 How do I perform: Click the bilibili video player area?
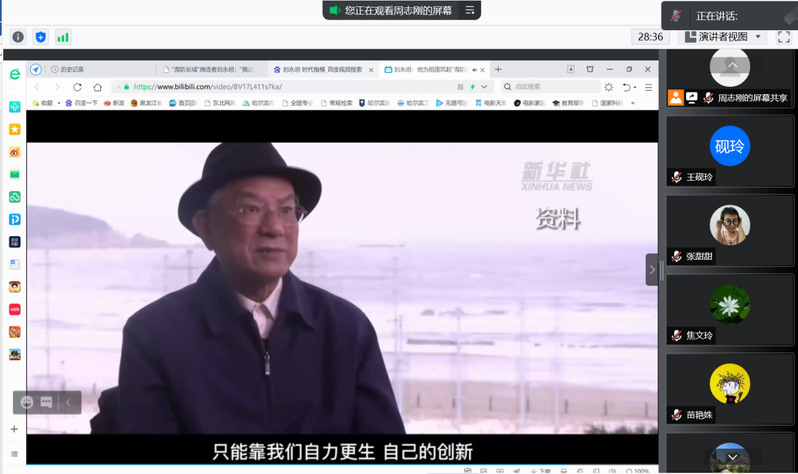[342, 288]
